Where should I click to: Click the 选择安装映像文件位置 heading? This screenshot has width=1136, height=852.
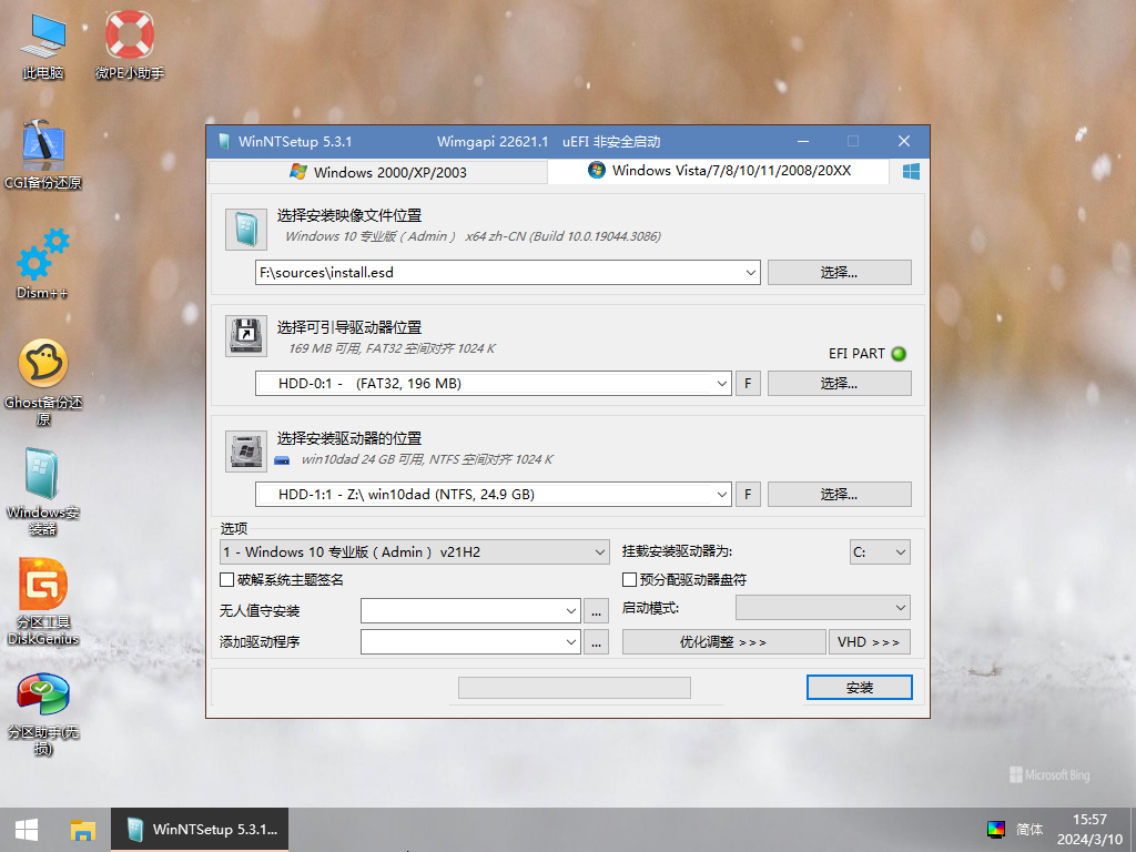[349, 215]
